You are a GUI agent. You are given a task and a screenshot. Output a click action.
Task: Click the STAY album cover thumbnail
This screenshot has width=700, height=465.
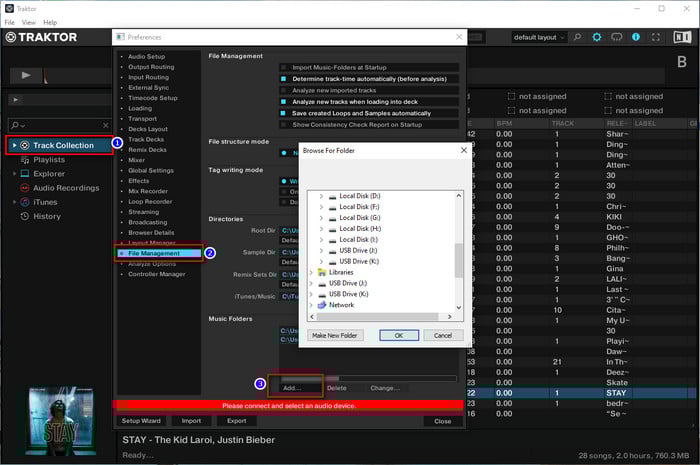pos(62,420)
